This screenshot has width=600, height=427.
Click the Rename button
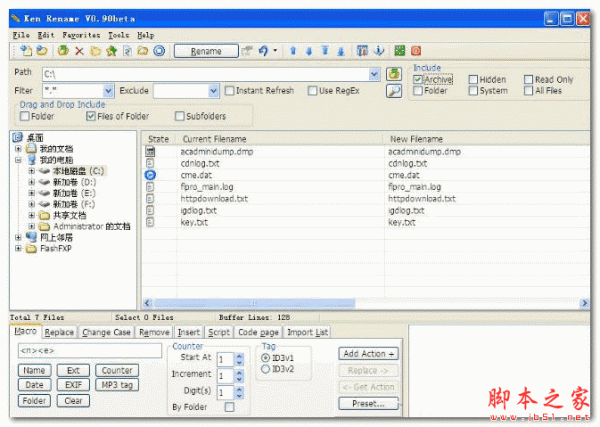(206, 51)
